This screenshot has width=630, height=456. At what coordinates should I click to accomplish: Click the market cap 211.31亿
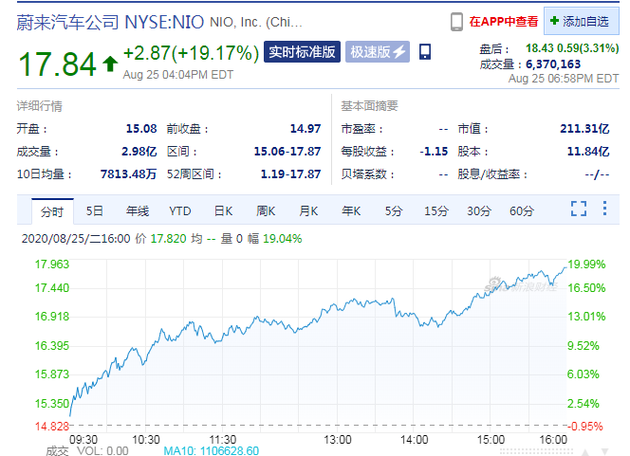585,129
